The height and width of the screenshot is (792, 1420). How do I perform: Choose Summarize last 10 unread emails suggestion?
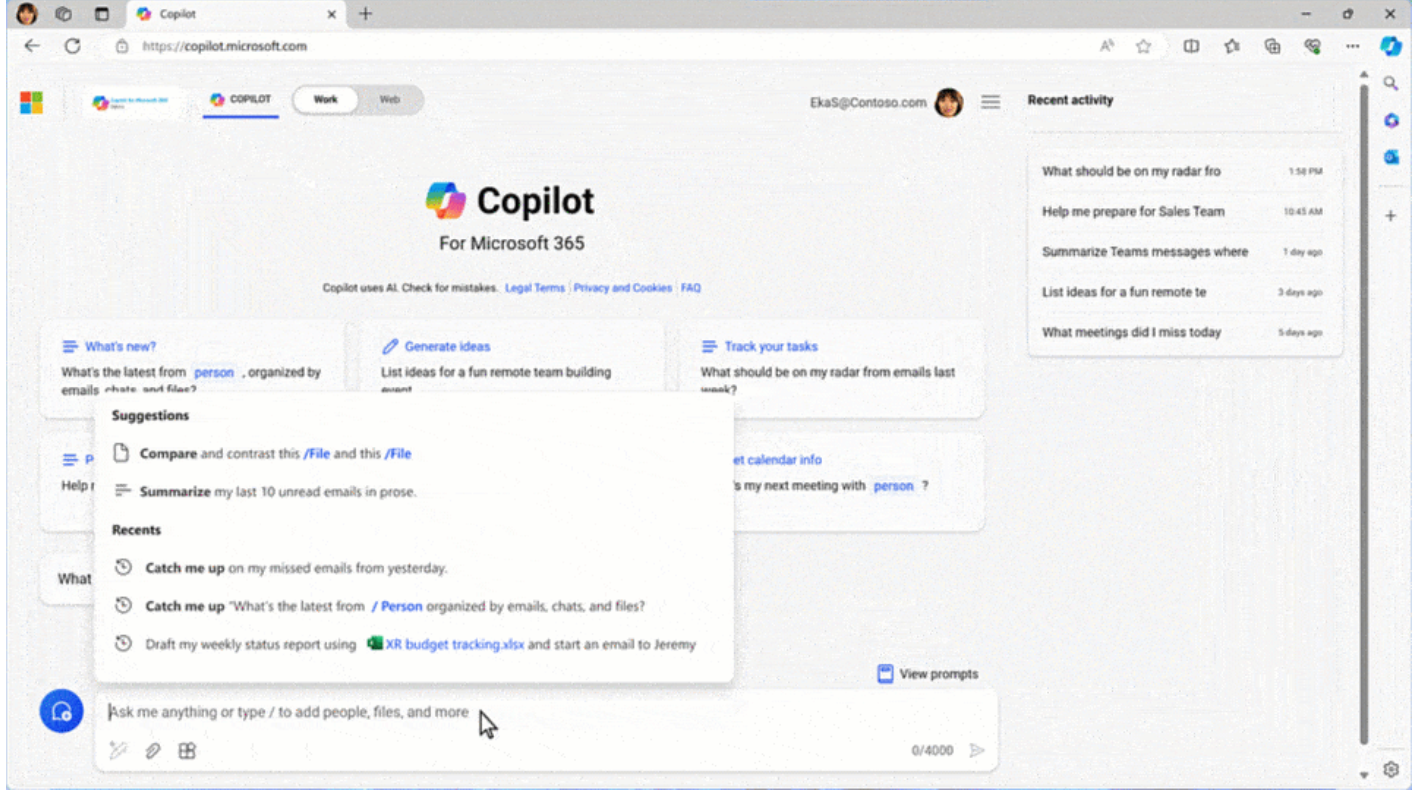pyautogui.click(x=413, y=492)
